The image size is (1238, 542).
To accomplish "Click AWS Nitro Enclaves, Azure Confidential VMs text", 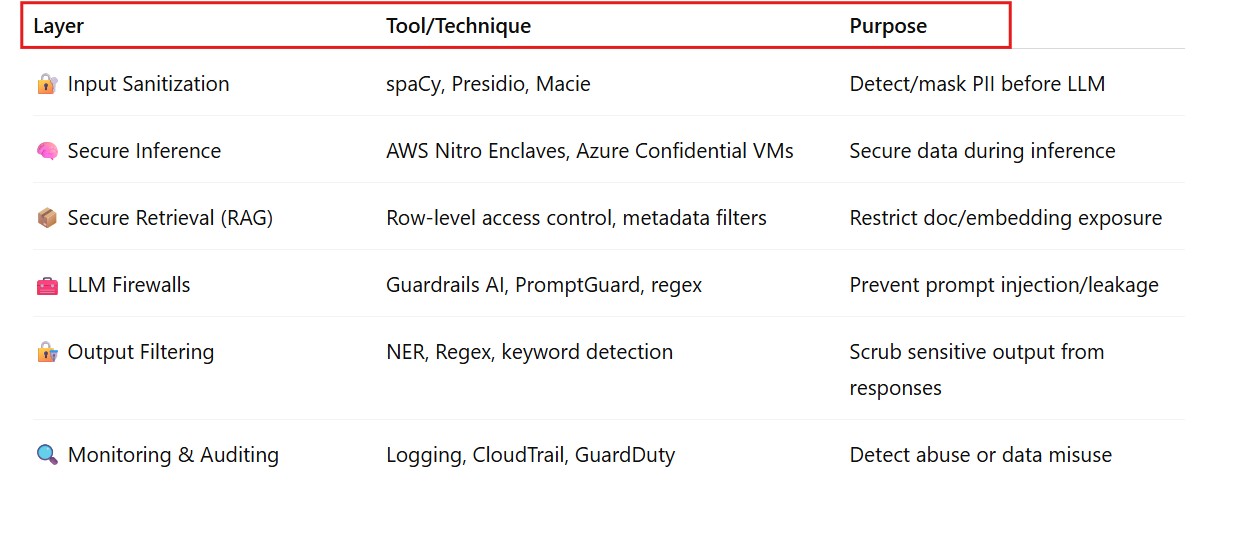I will tap(590, 151).
